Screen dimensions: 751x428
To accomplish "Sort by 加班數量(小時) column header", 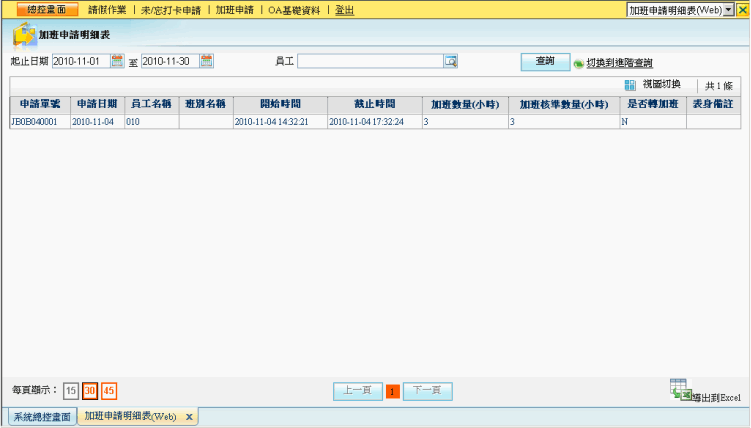I will click(465, 104).
